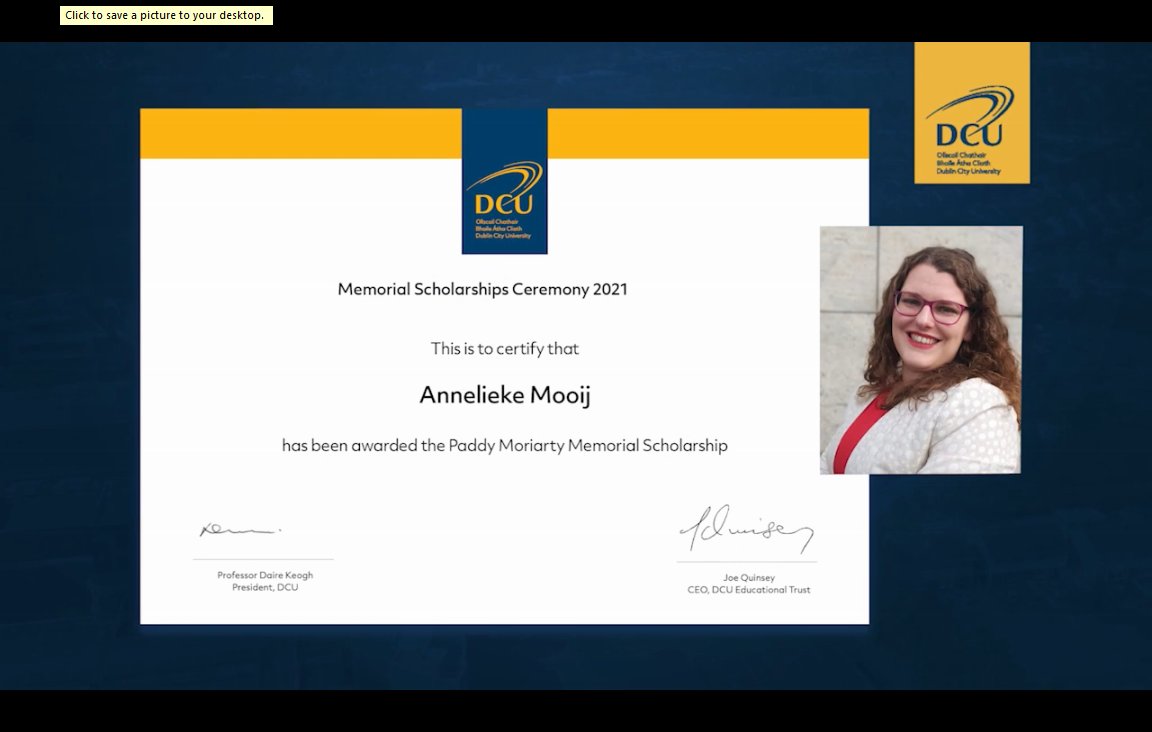Click the text 'This is to certify that'
The width and height of the screenshot is (1152, 732).
(505, 349)
